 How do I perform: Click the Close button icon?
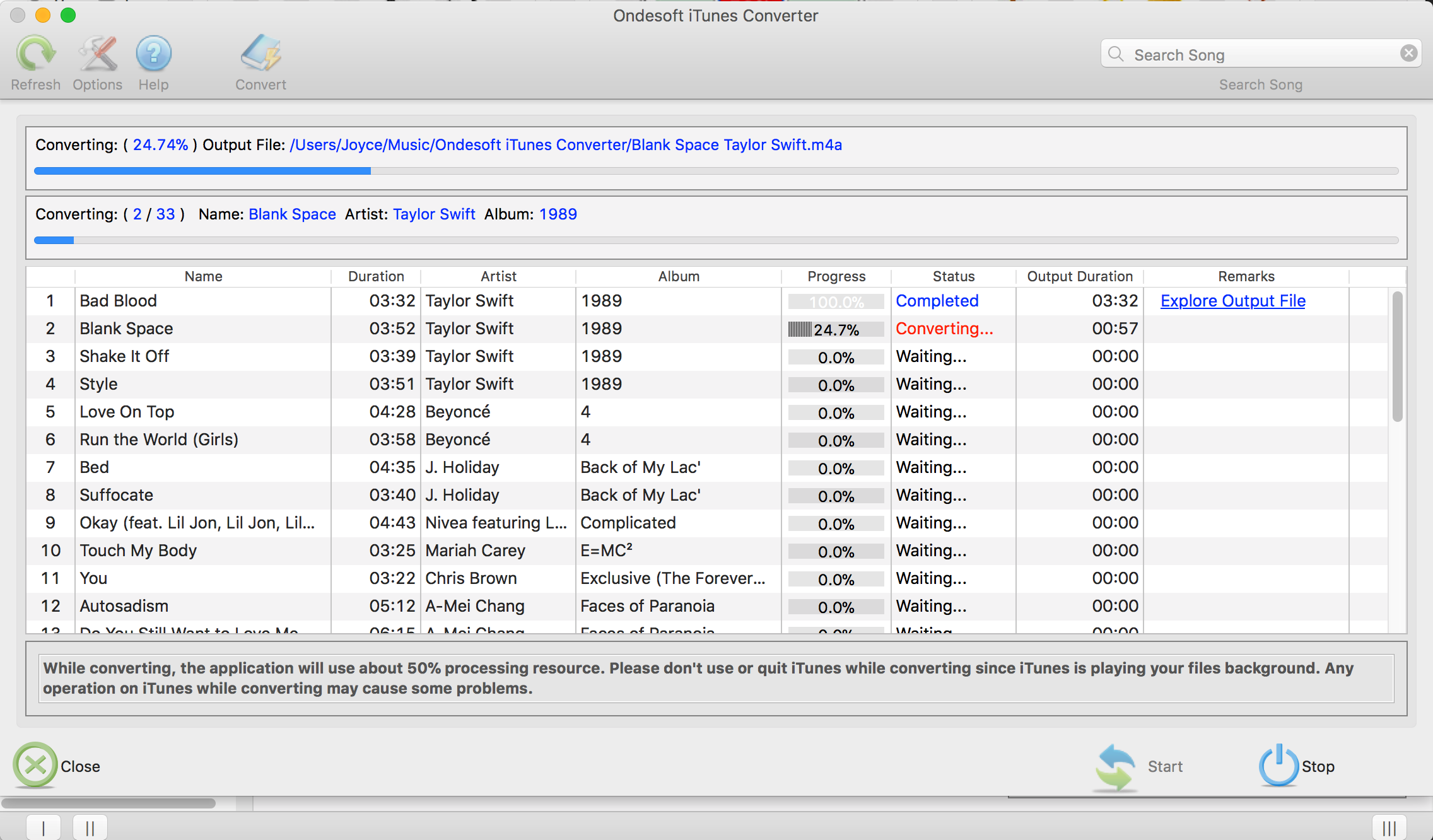point(34,765)
